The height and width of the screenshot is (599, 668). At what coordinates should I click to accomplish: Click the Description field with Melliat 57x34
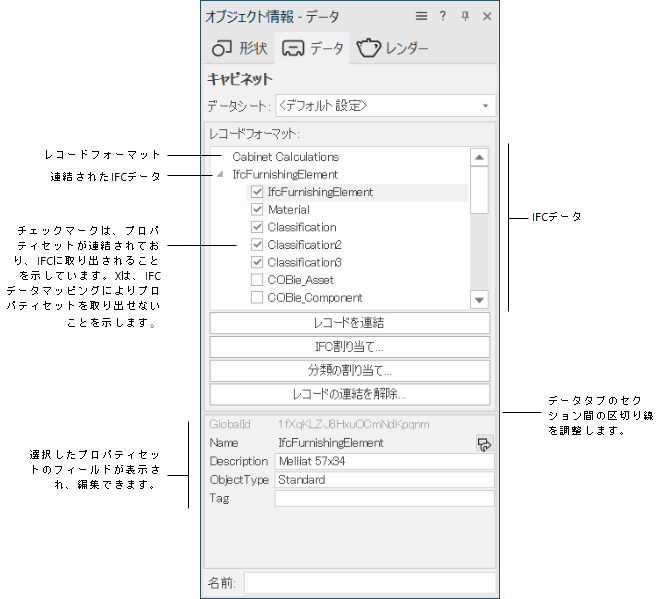385,461
